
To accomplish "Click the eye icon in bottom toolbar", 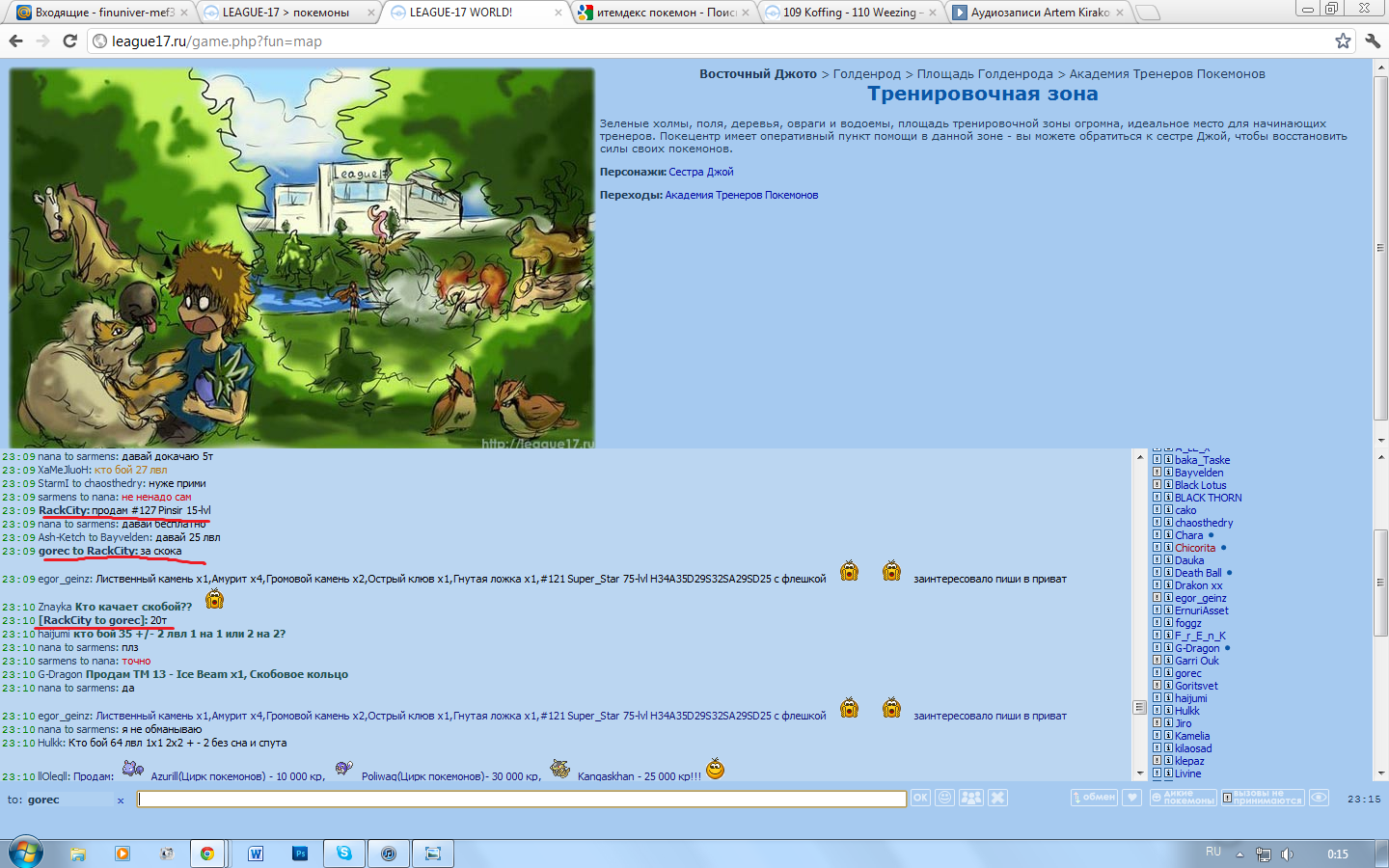I will coord(1319,798).
